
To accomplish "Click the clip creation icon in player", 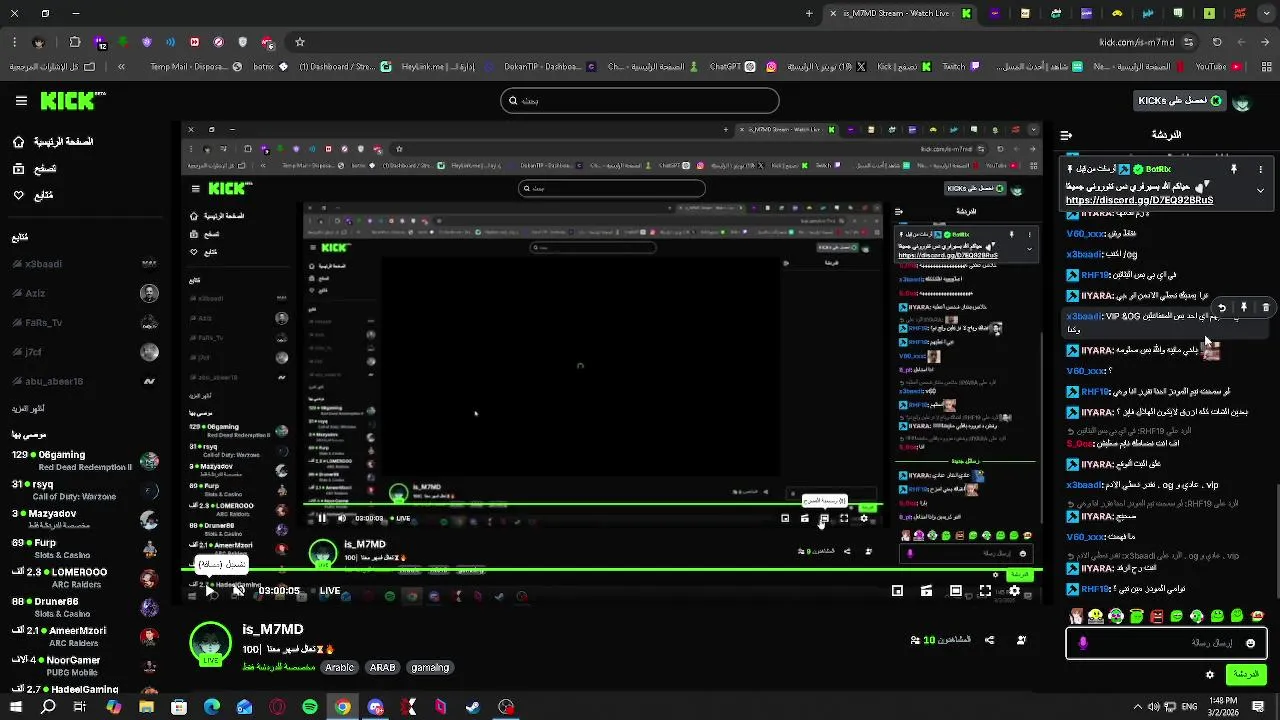I will click(x=927, y=591).
